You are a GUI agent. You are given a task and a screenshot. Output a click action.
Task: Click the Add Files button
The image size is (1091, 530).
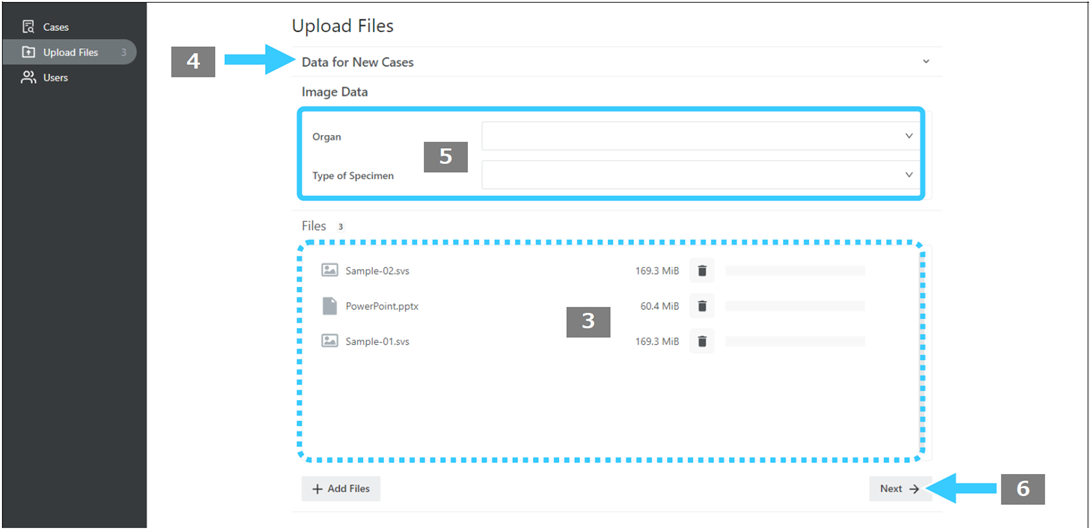click(x=341, y=489)
